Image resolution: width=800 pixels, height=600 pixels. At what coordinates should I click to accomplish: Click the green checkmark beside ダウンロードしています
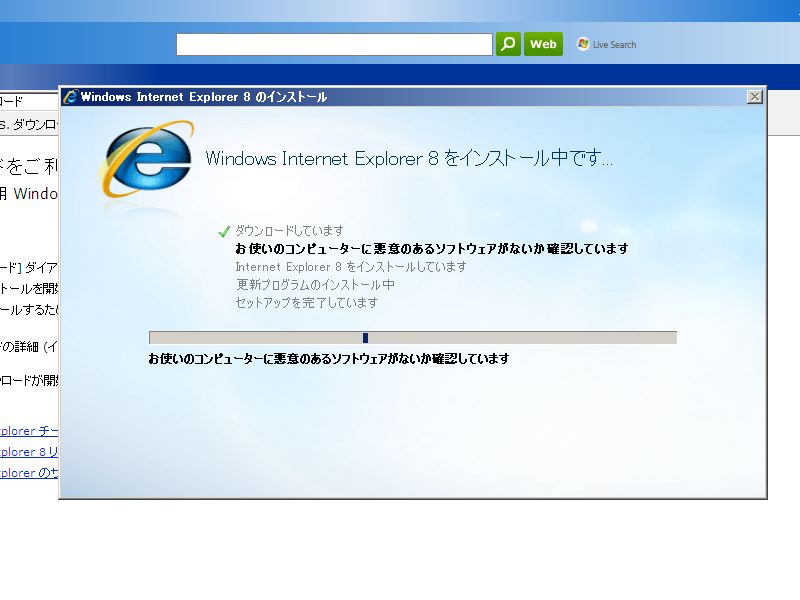click(x=224, y=231)
